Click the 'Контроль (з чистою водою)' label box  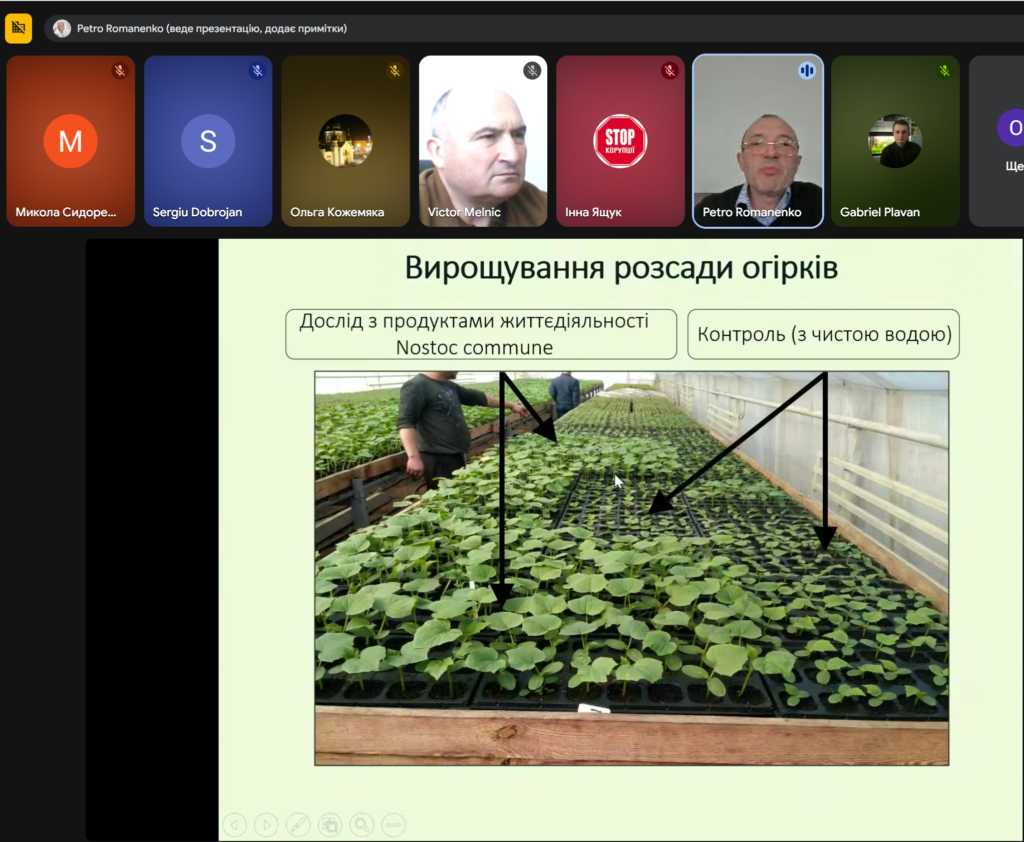coord(823,334)
